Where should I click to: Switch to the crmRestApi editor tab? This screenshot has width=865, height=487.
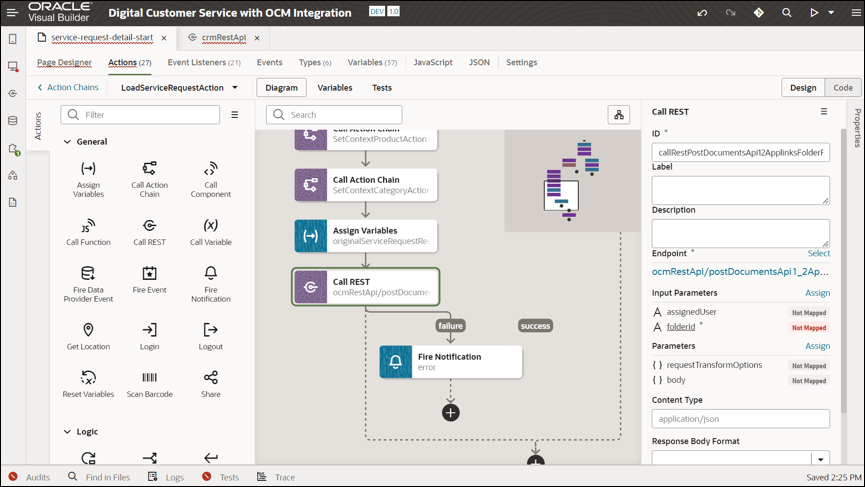[x=223, y=38]
